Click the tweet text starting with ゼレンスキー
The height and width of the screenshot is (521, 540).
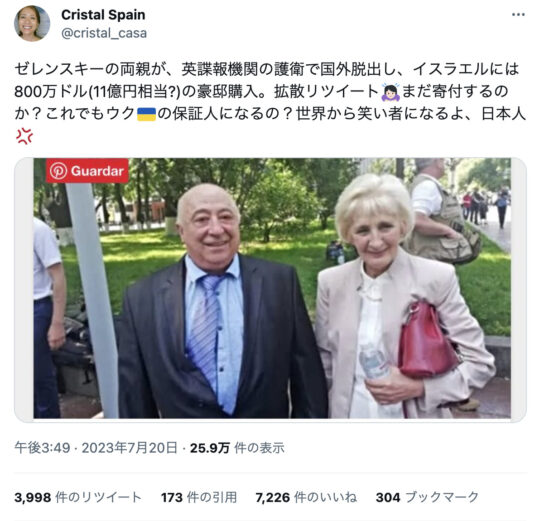pos(270,103)
